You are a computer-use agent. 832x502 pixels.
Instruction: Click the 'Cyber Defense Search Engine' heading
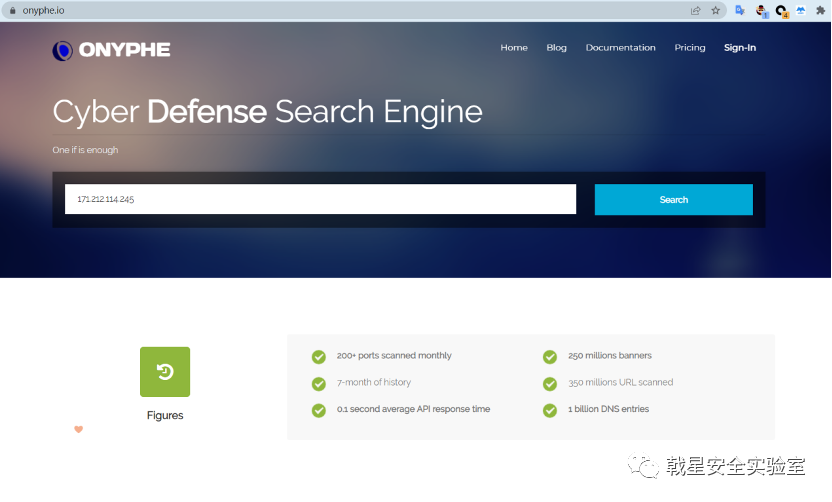point(267,112)
